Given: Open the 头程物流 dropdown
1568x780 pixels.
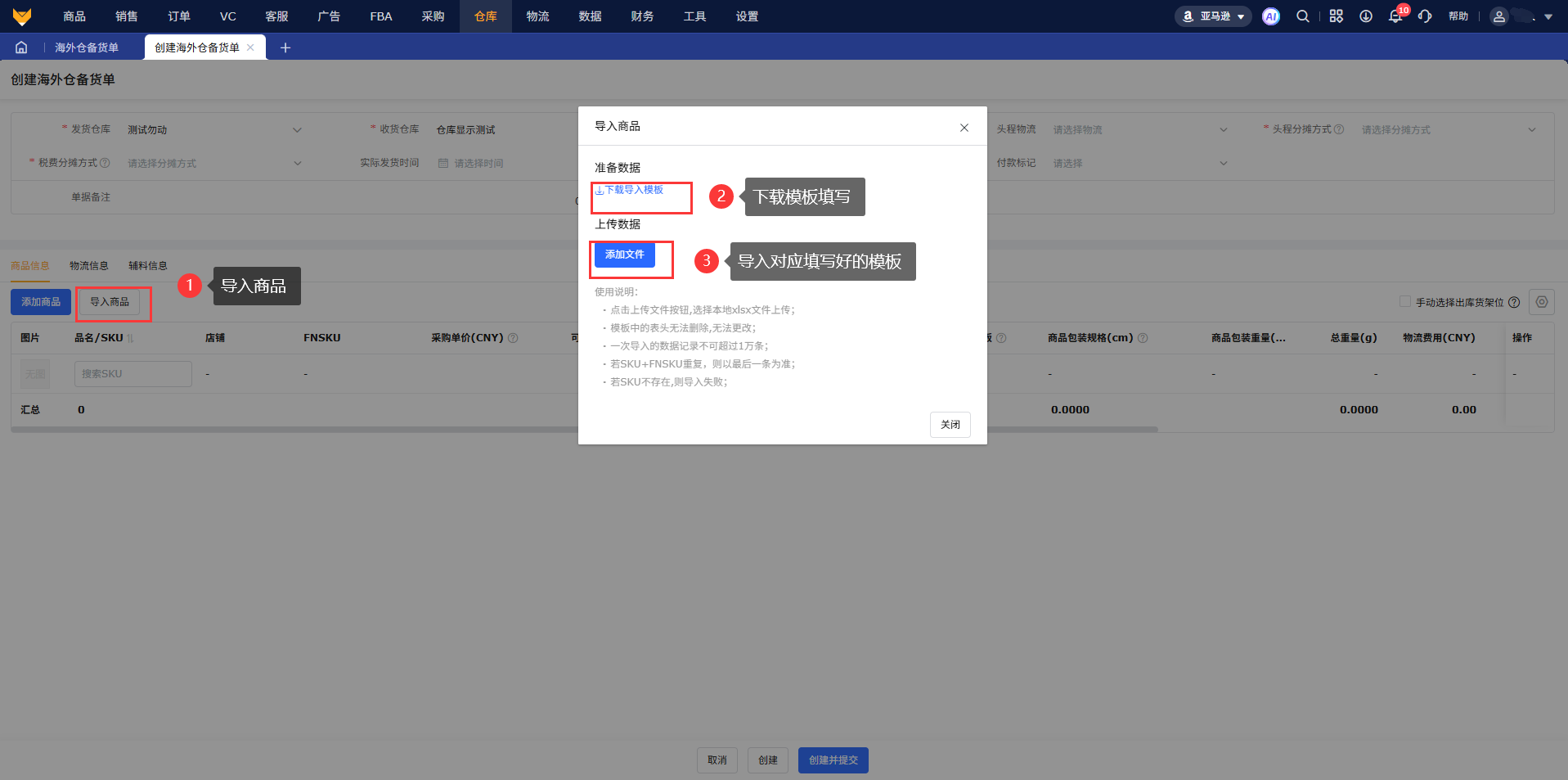Looking at the screenshot, I should coord(1140,129).
